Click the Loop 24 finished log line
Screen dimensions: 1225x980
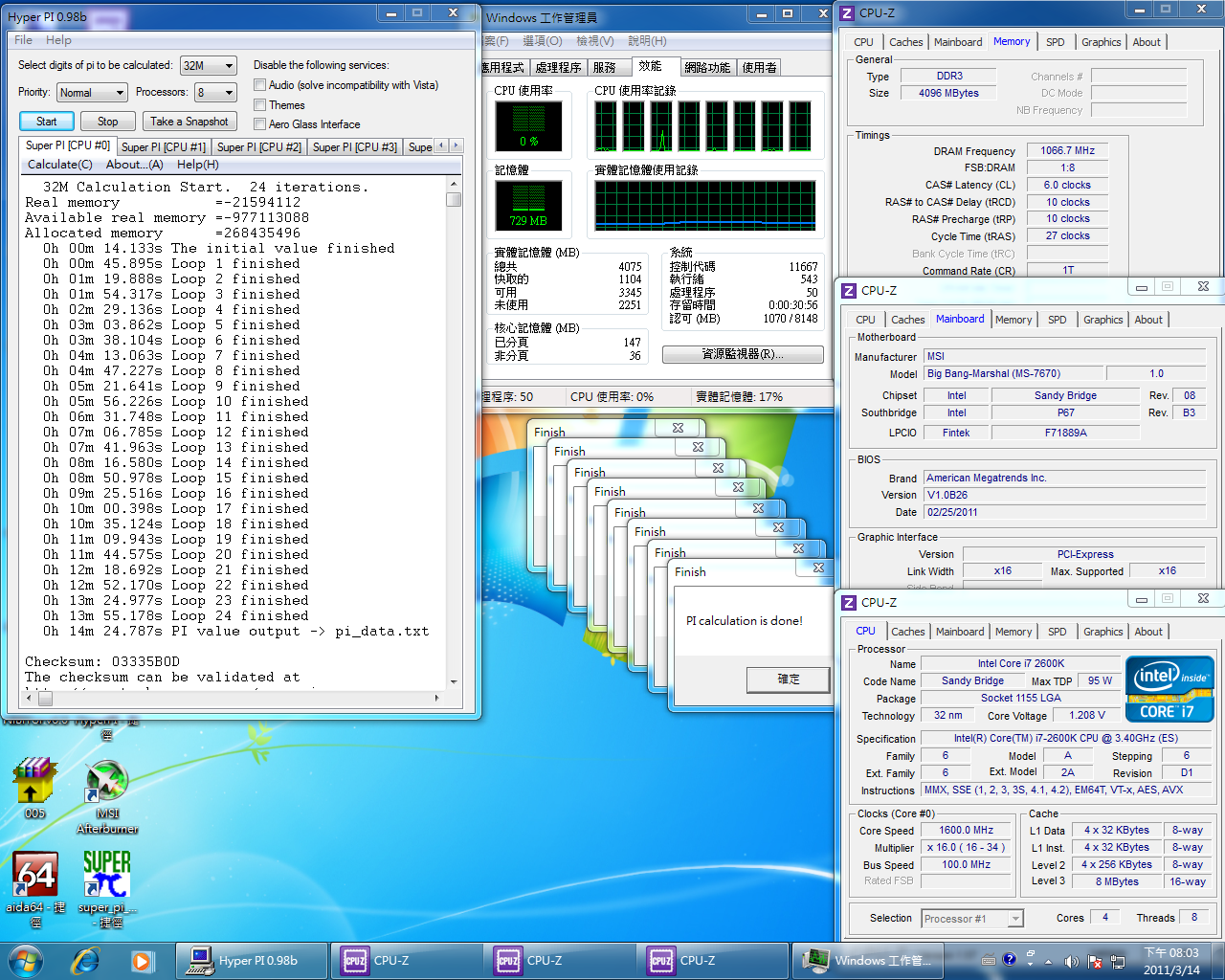coord(176,615)
